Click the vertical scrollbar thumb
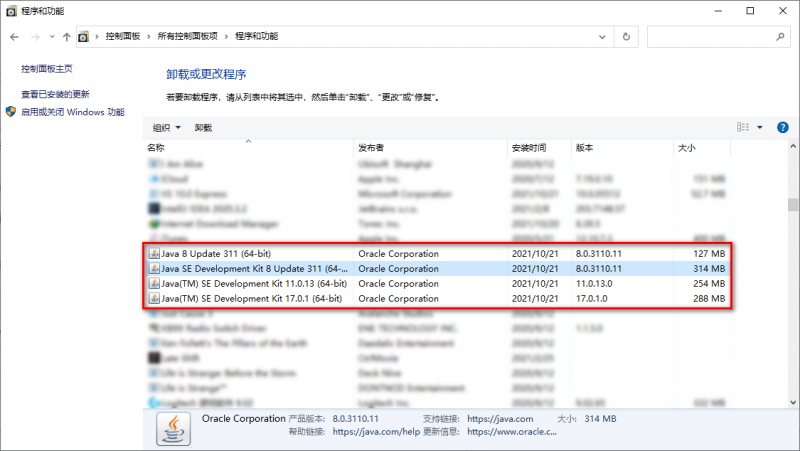 [792, 204]
